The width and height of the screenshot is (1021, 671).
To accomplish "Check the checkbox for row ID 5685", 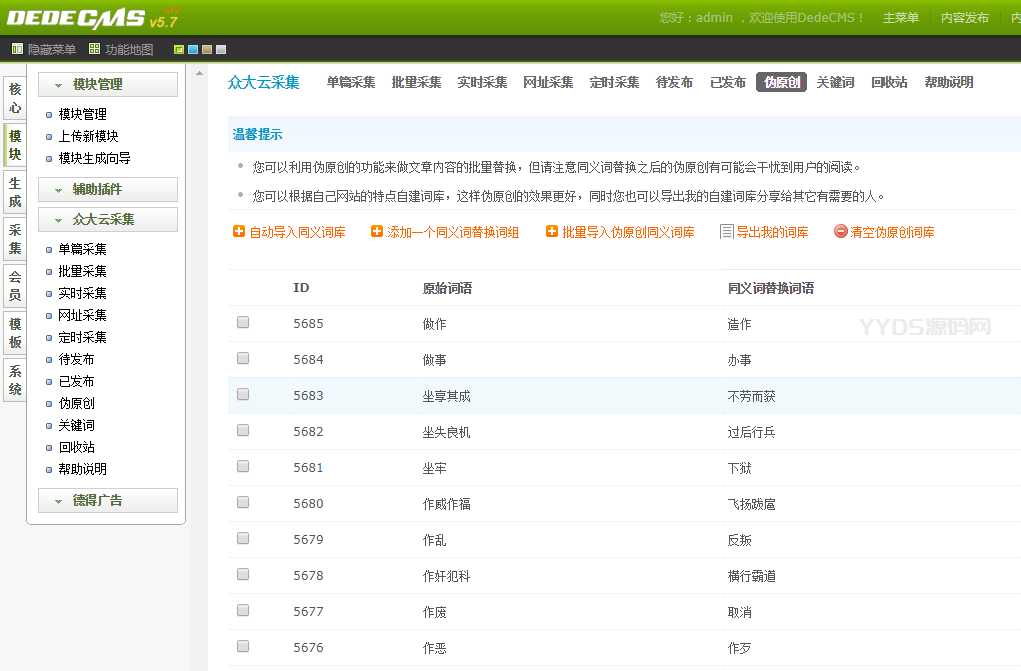I will click(x=243, y=322).
